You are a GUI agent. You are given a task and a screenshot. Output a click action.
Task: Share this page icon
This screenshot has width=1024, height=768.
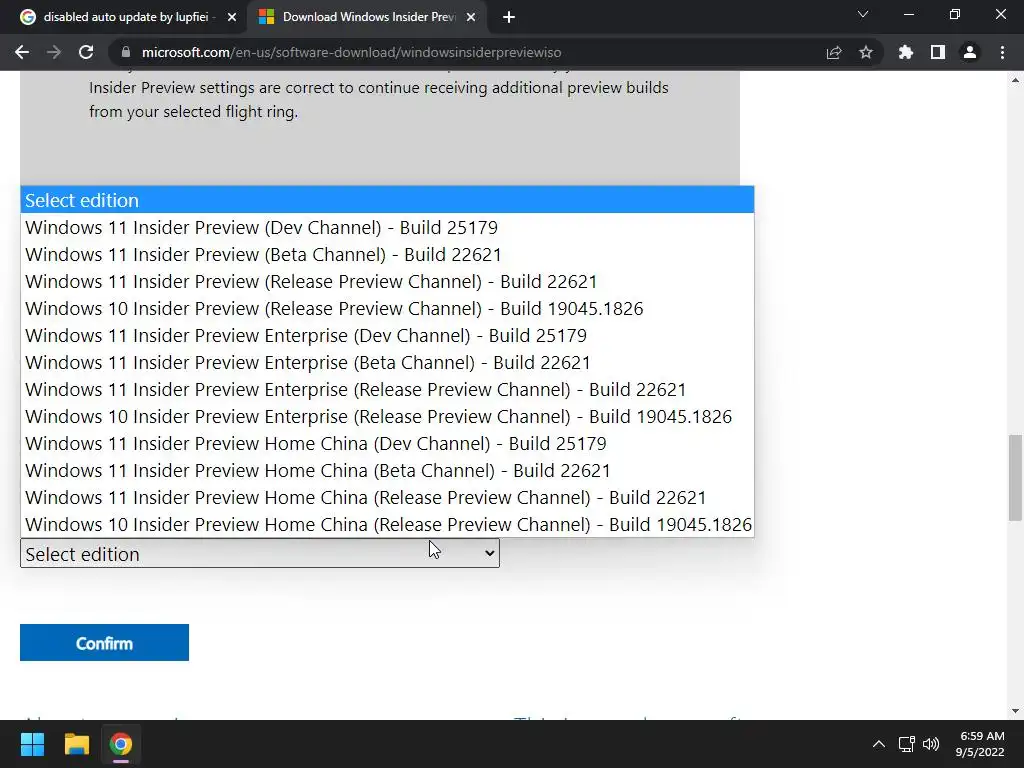(x=833, y=52)
